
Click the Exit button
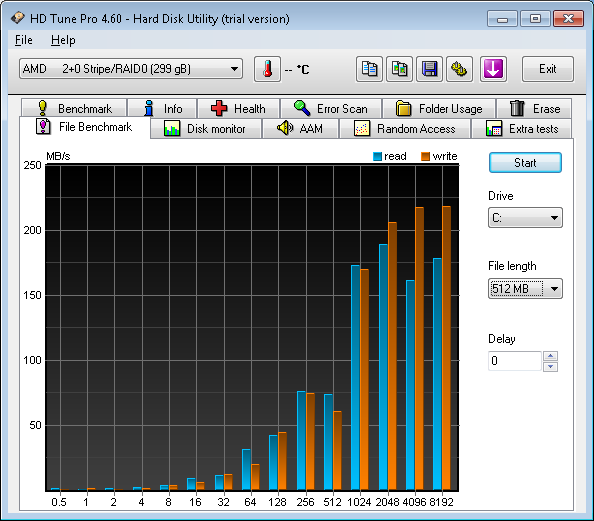coord(548,69)
